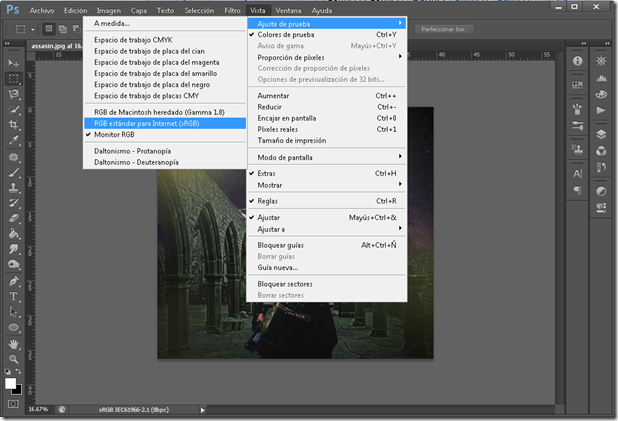Choose Bloquear guías command
The height and width of the screenshot is (421, 618).
[x=327, y=245]
